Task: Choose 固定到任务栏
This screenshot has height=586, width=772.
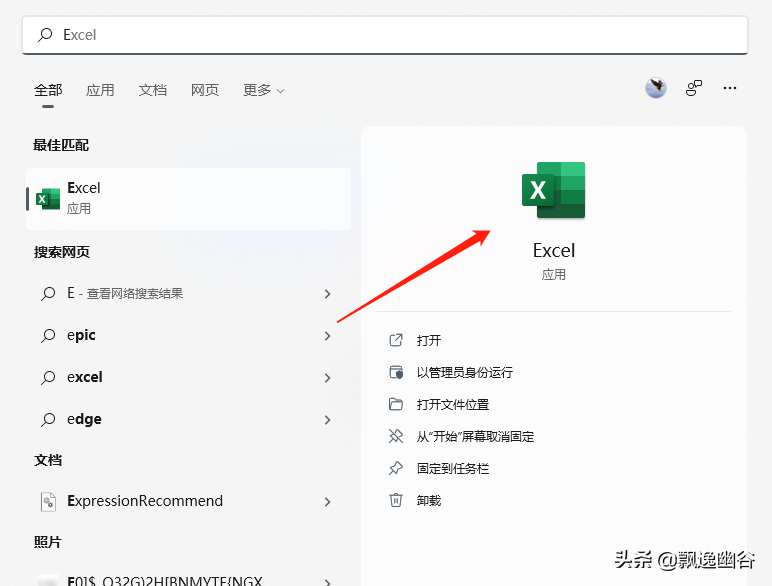Action: click(x=453, y=468)
